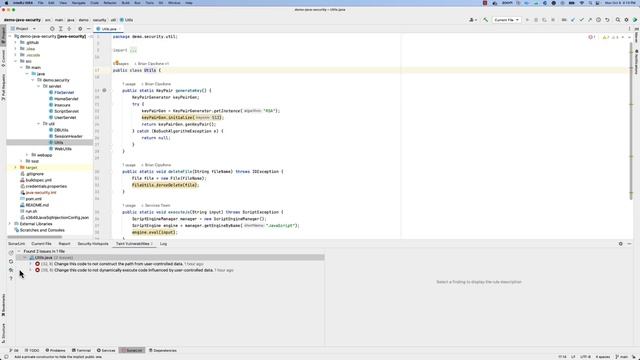
Task: Click the refresh icon in SonarLint sidebar
Action: [x=11, y=261]
